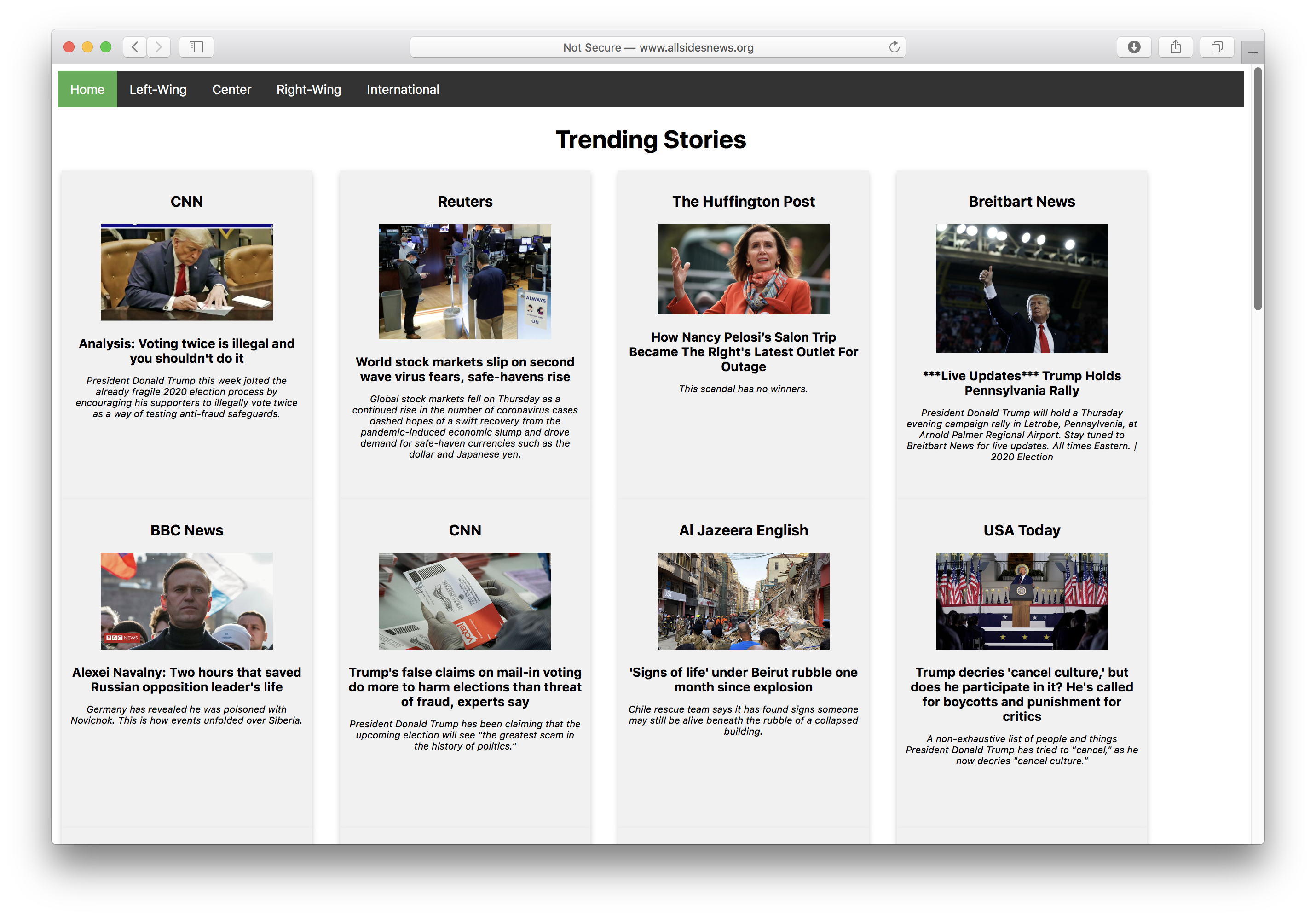The width and height of the screenshot is (1316, 918).
Task: Open USA Today Trump podium photo
Action: pyautogui.click(x=1022, y=601)
